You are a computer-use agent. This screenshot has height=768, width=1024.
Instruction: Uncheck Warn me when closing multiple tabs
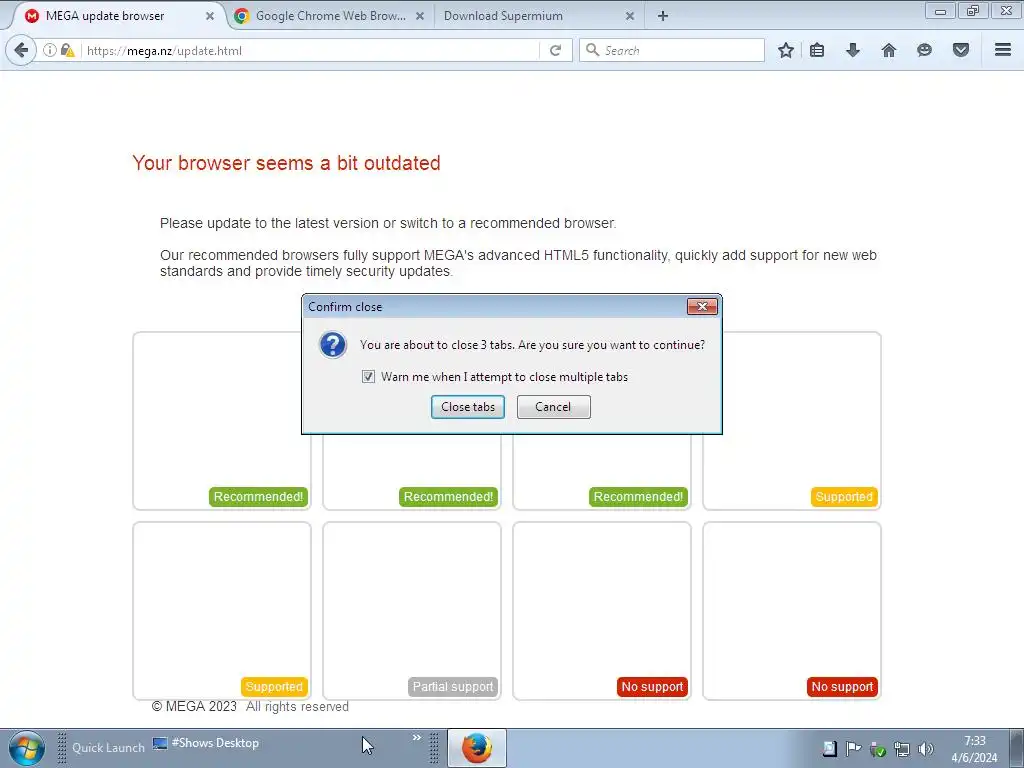368,377
